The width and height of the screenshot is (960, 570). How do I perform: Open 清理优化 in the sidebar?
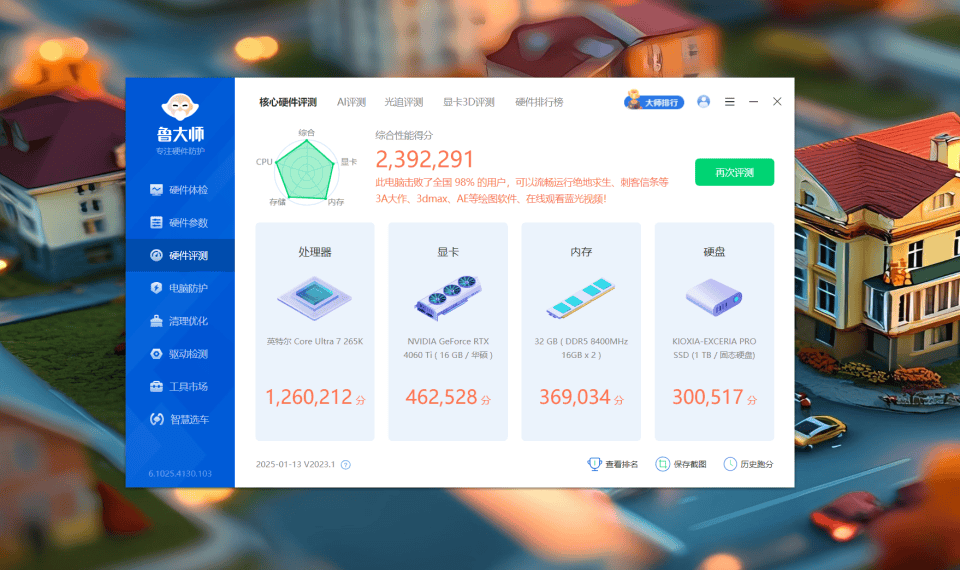click(180, 321)
